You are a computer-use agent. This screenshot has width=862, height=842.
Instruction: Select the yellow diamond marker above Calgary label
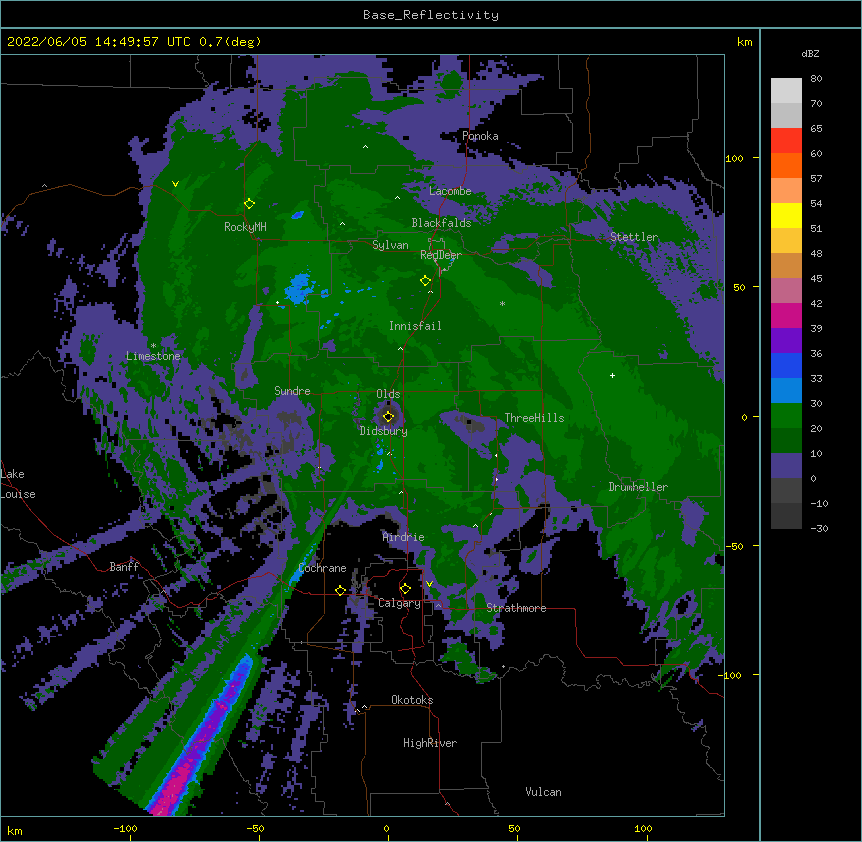(405, 589)
